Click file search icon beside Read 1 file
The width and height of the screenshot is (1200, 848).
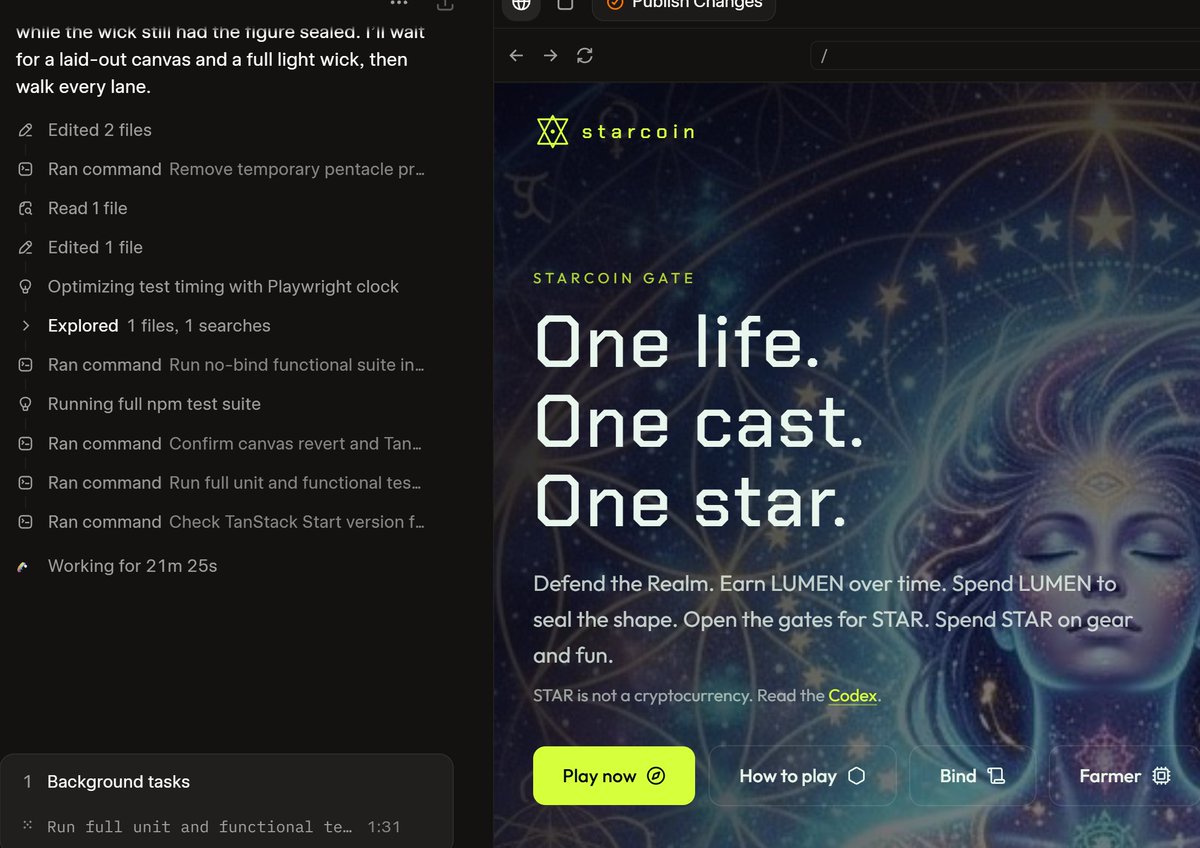point(26,208)
